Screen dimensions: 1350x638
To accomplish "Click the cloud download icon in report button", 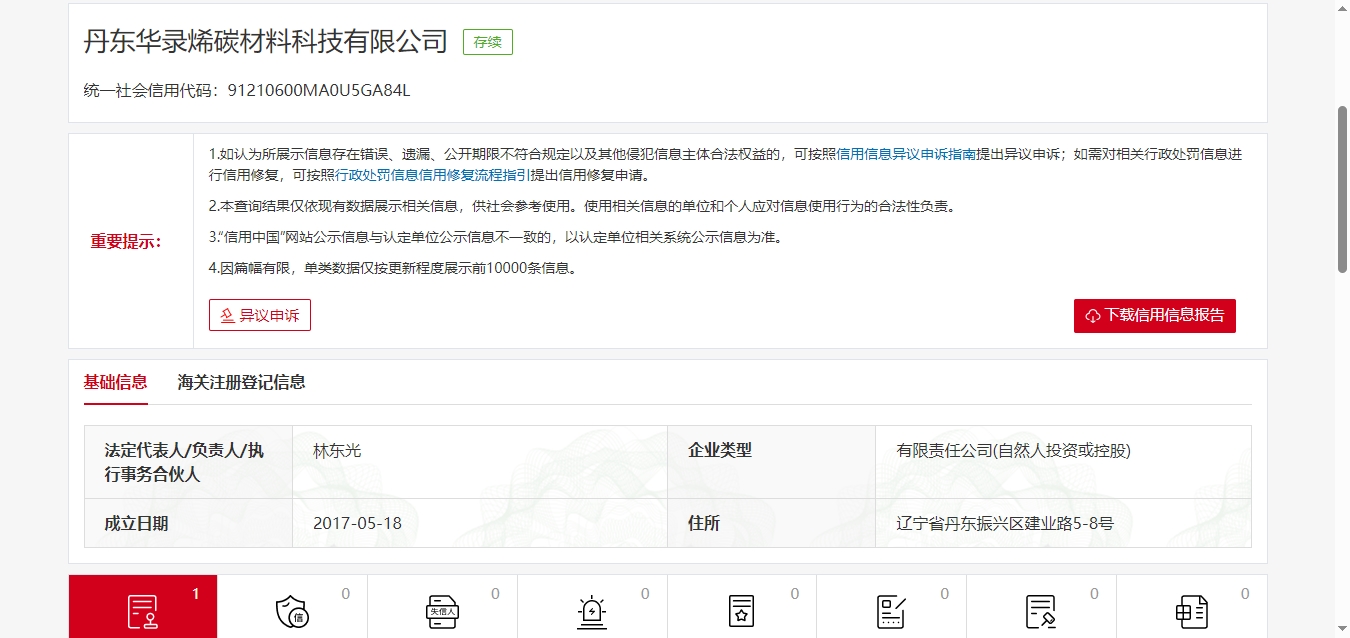I will [1093, 315].
